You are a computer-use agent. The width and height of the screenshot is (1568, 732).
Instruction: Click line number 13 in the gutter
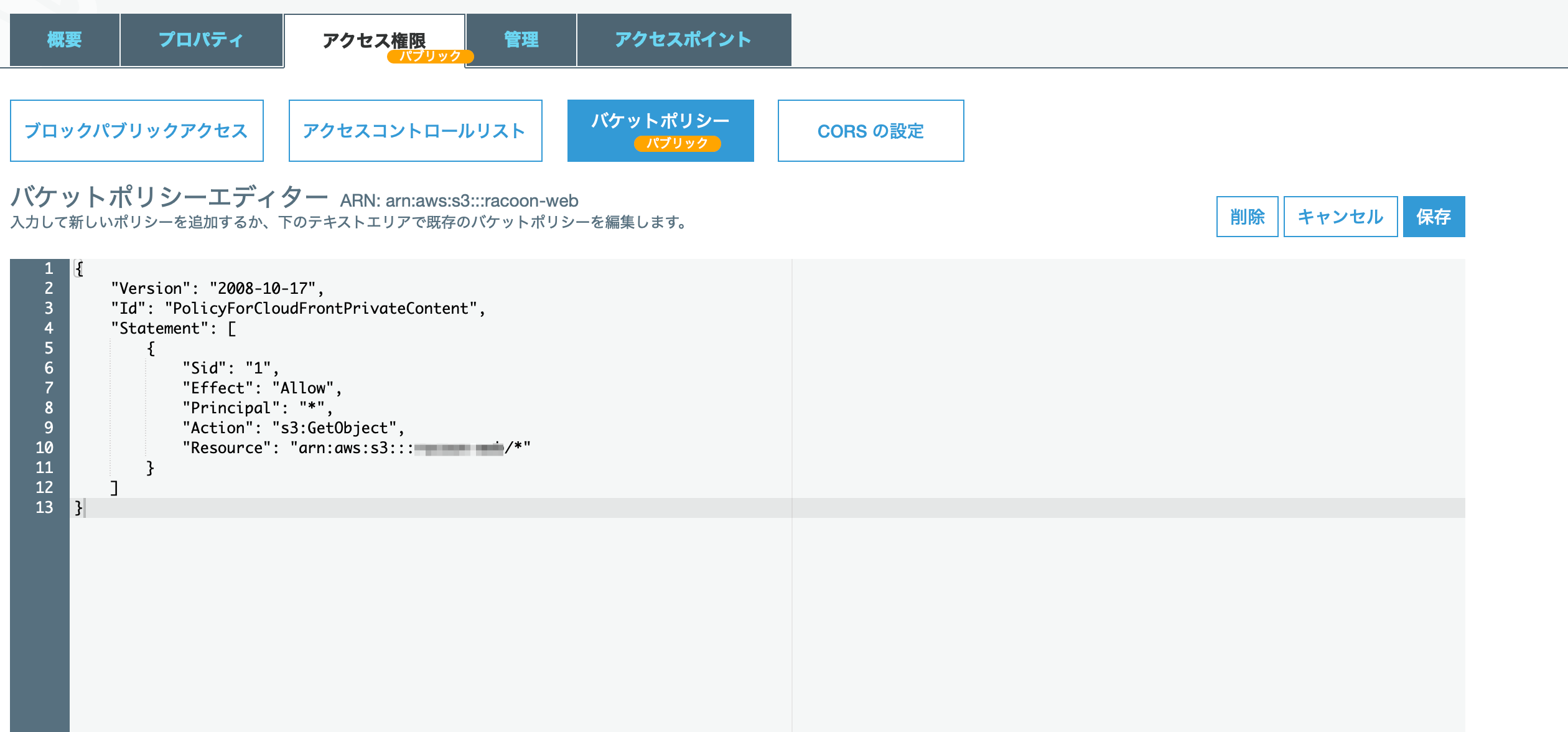[44, 508]
